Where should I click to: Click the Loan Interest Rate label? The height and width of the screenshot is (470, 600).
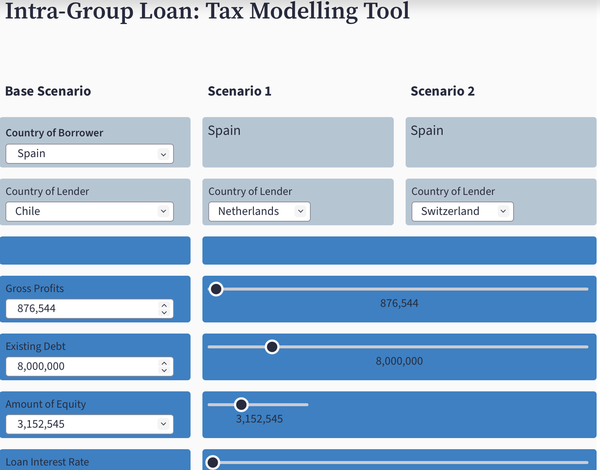coord(47,462)
